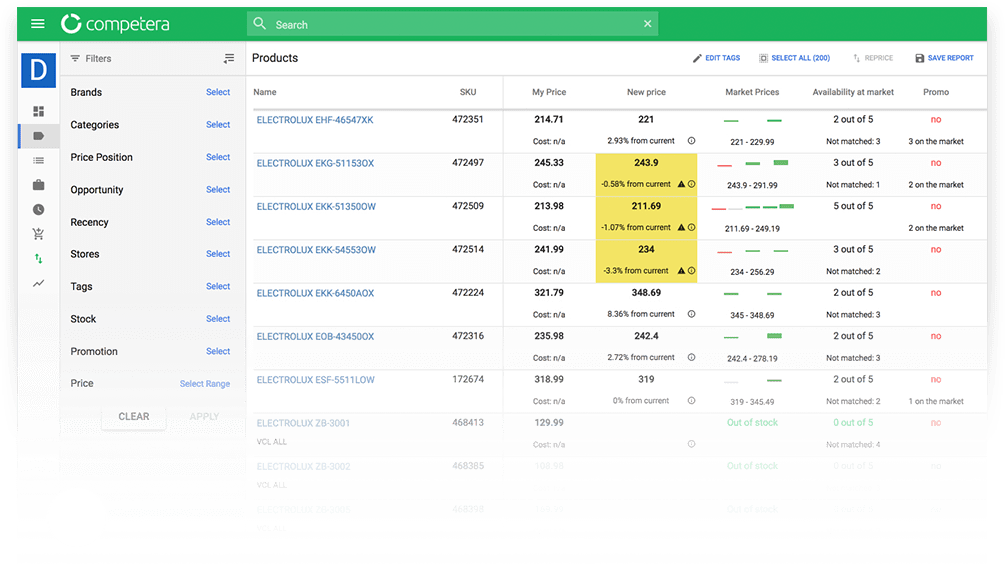The height and width of the screenshot is (564, 1005).
Task: Open product ELECTROLUX EOB-43450OX
Action: point(315,336)
